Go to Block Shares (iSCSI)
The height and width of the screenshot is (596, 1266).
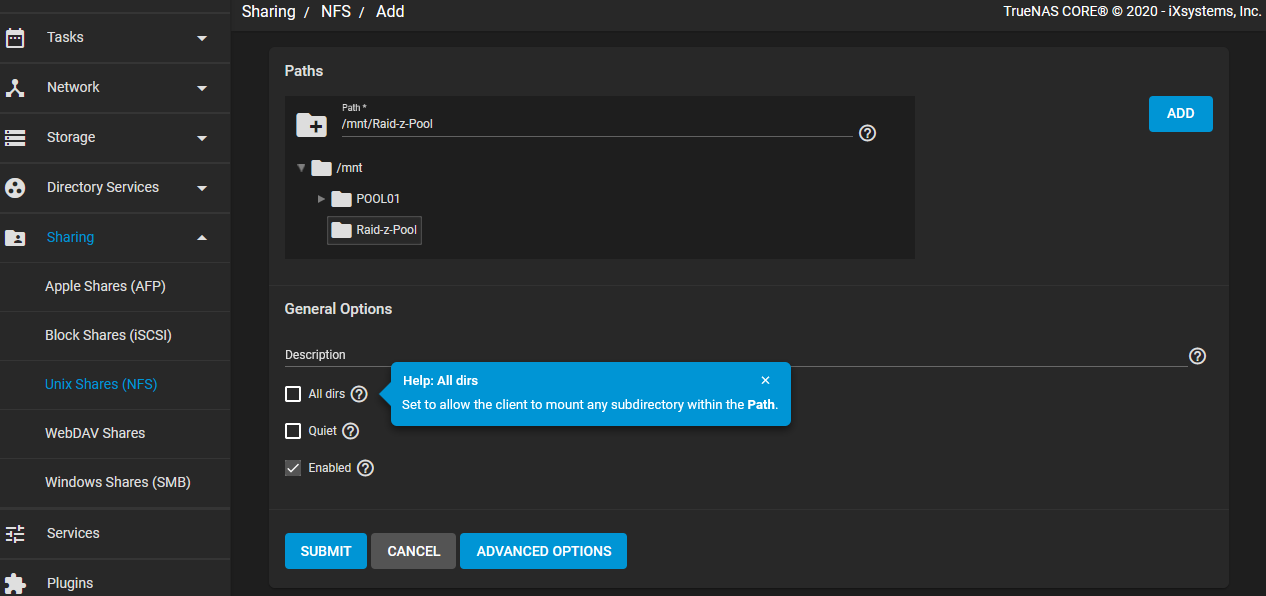coord(109,335)
